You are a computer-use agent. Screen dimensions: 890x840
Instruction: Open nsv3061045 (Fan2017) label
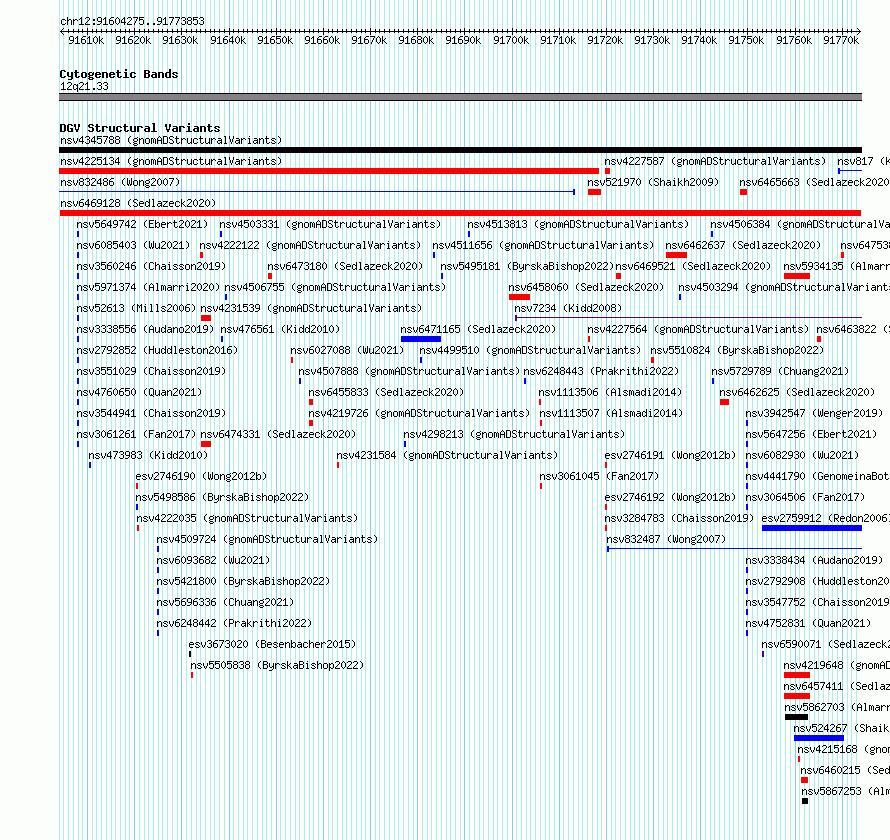599,476
